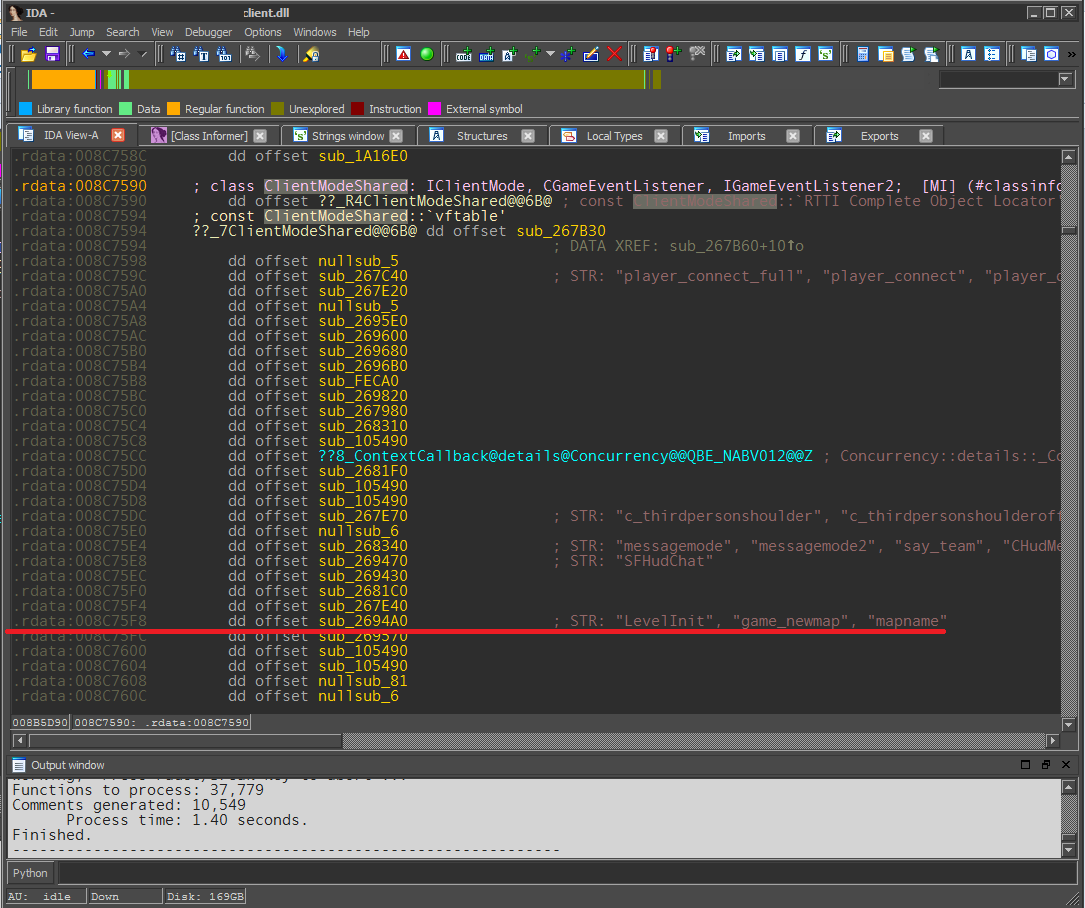The image size is (1085, 908).
Task: Click the Open file toolbar icon
Action: click(x=28, y=54)
